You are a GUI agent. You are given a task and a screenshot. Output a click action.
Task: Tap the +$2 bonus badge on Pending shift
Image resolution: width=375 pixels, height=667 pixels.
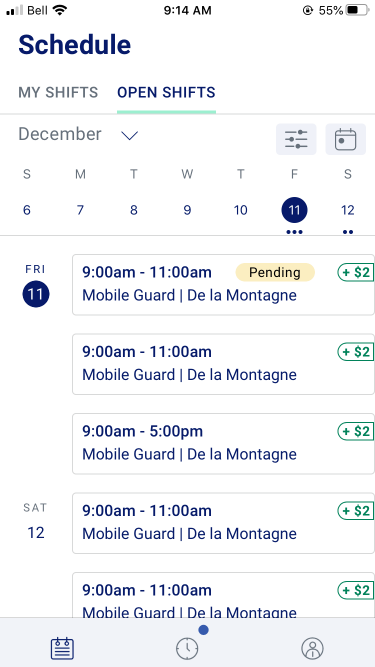[356, 272]
